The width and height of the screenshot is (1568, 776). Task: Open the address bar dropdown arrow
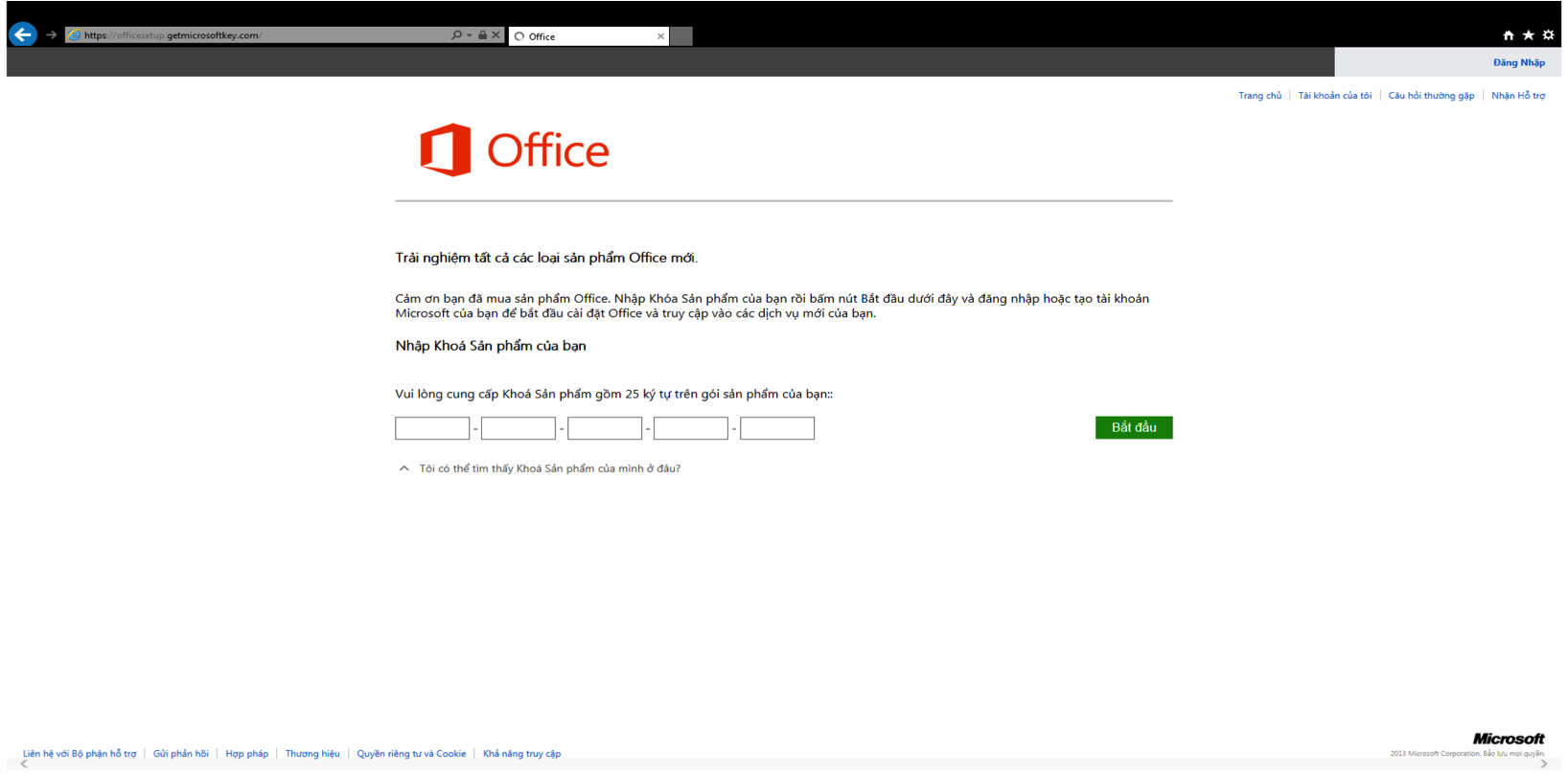(470, 35)
